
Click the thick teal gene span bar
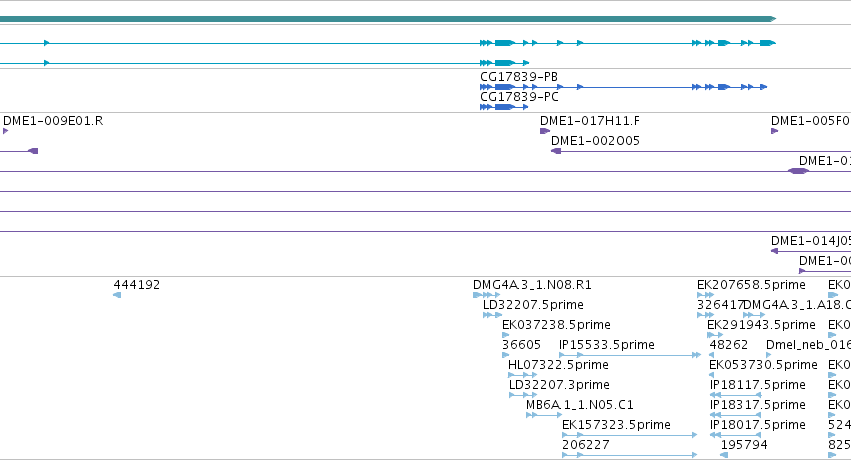click(x=388, y=19)
